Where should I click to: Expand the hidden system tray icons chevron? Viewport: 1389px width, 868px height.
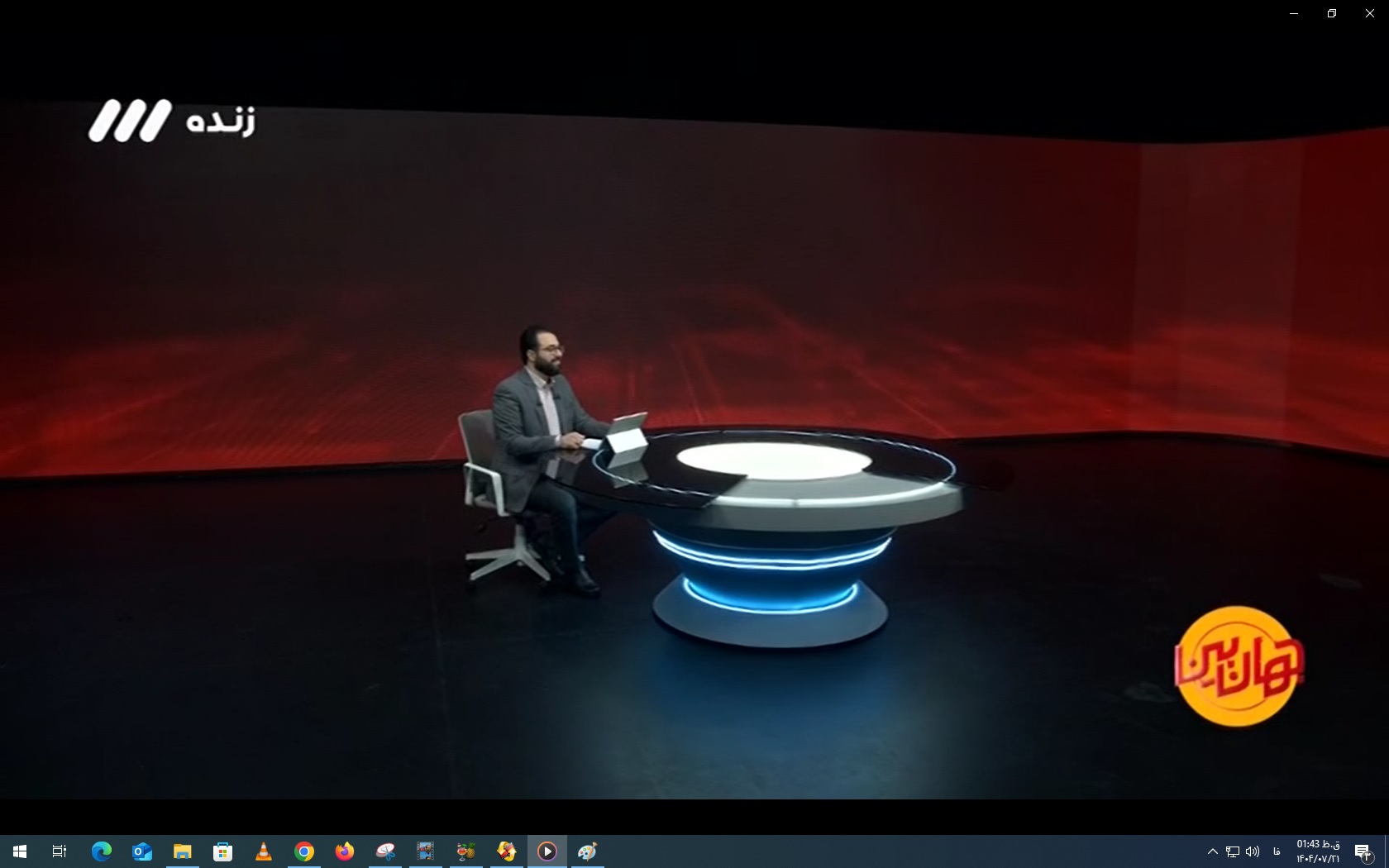pyautogui.click(x=1212, y=851)
